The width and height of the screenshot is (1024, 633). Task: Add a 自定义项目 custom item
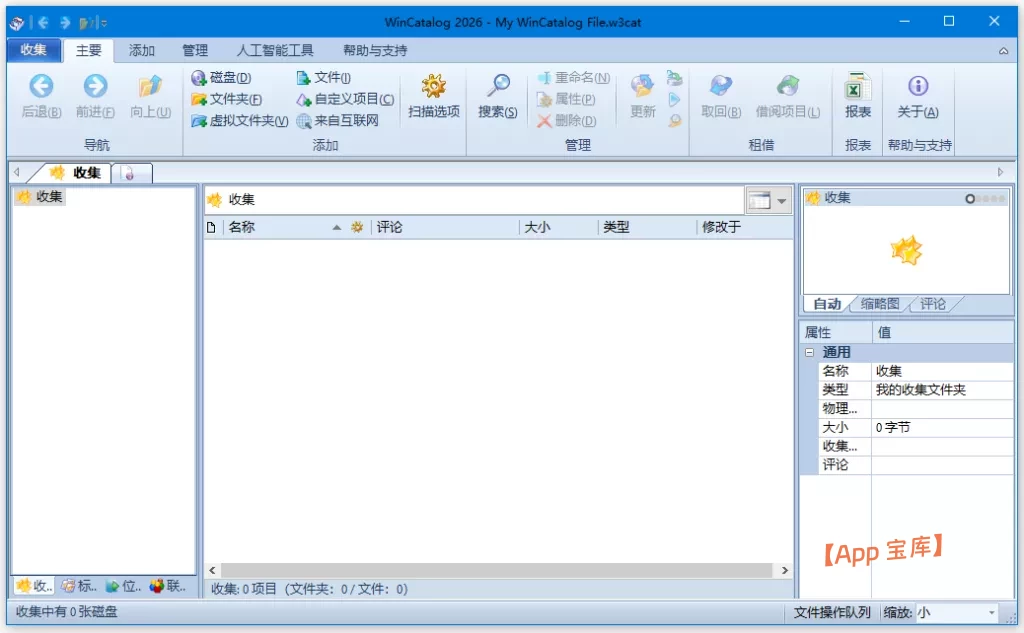(x=345, y=99)
